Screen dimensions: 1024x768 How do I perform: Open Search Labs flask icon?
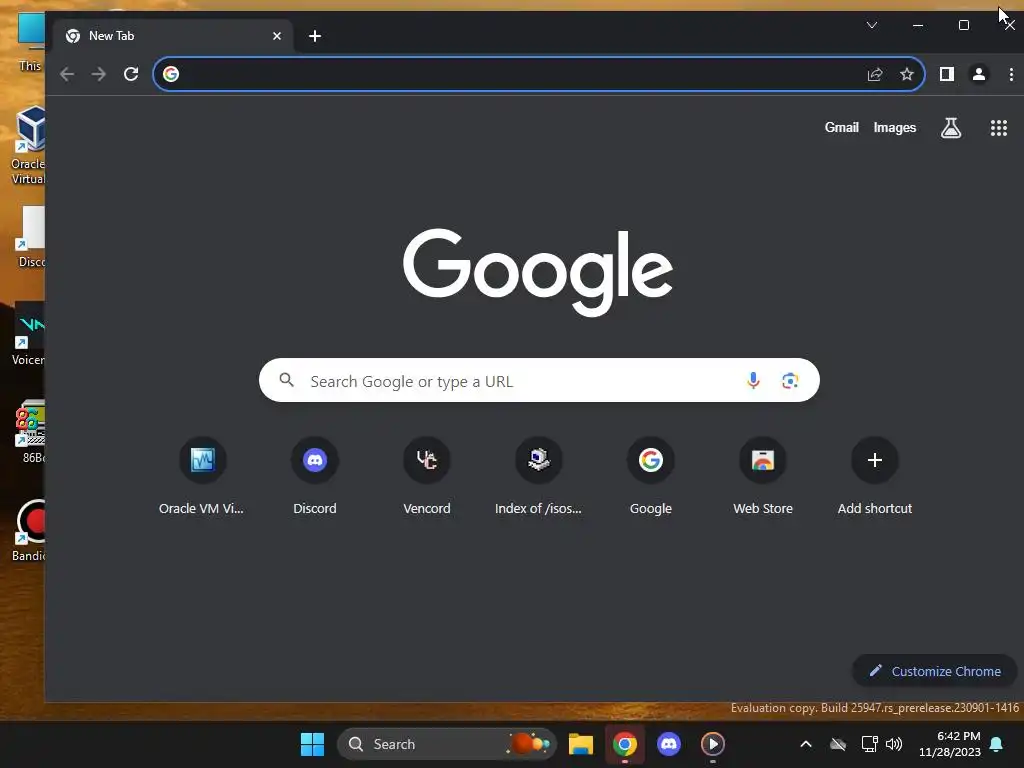point(951,127)
